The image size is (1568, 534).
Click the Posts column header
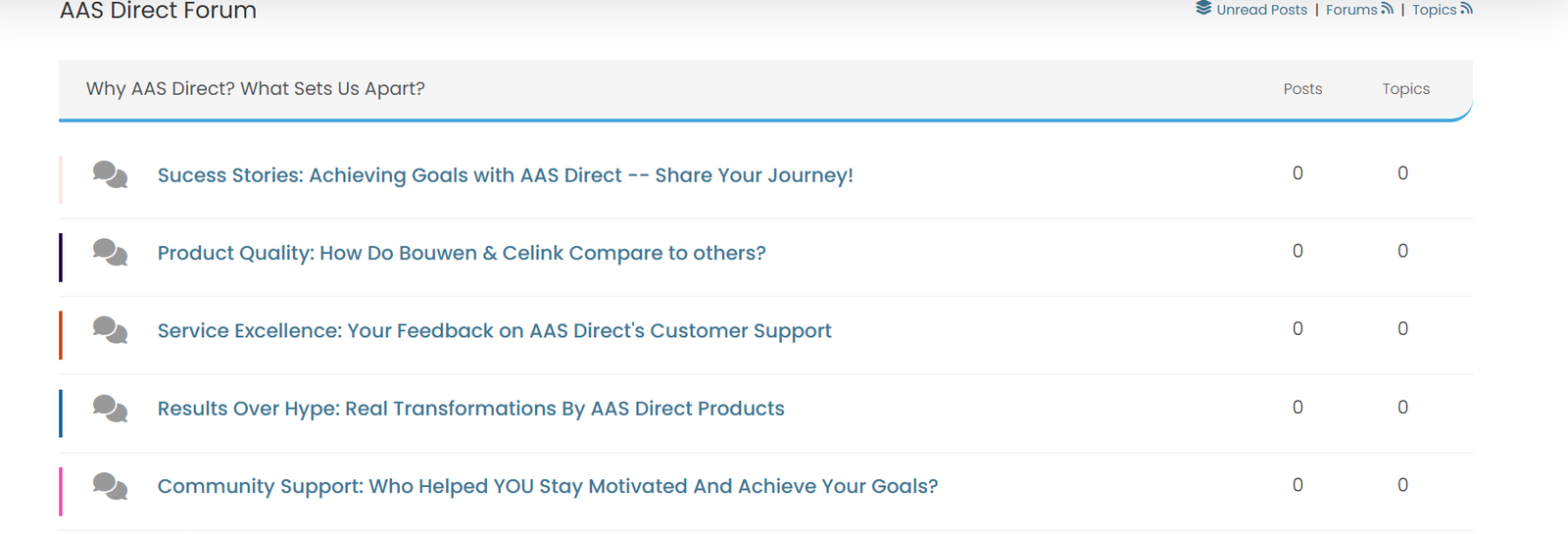click(x=1302, y=89)
